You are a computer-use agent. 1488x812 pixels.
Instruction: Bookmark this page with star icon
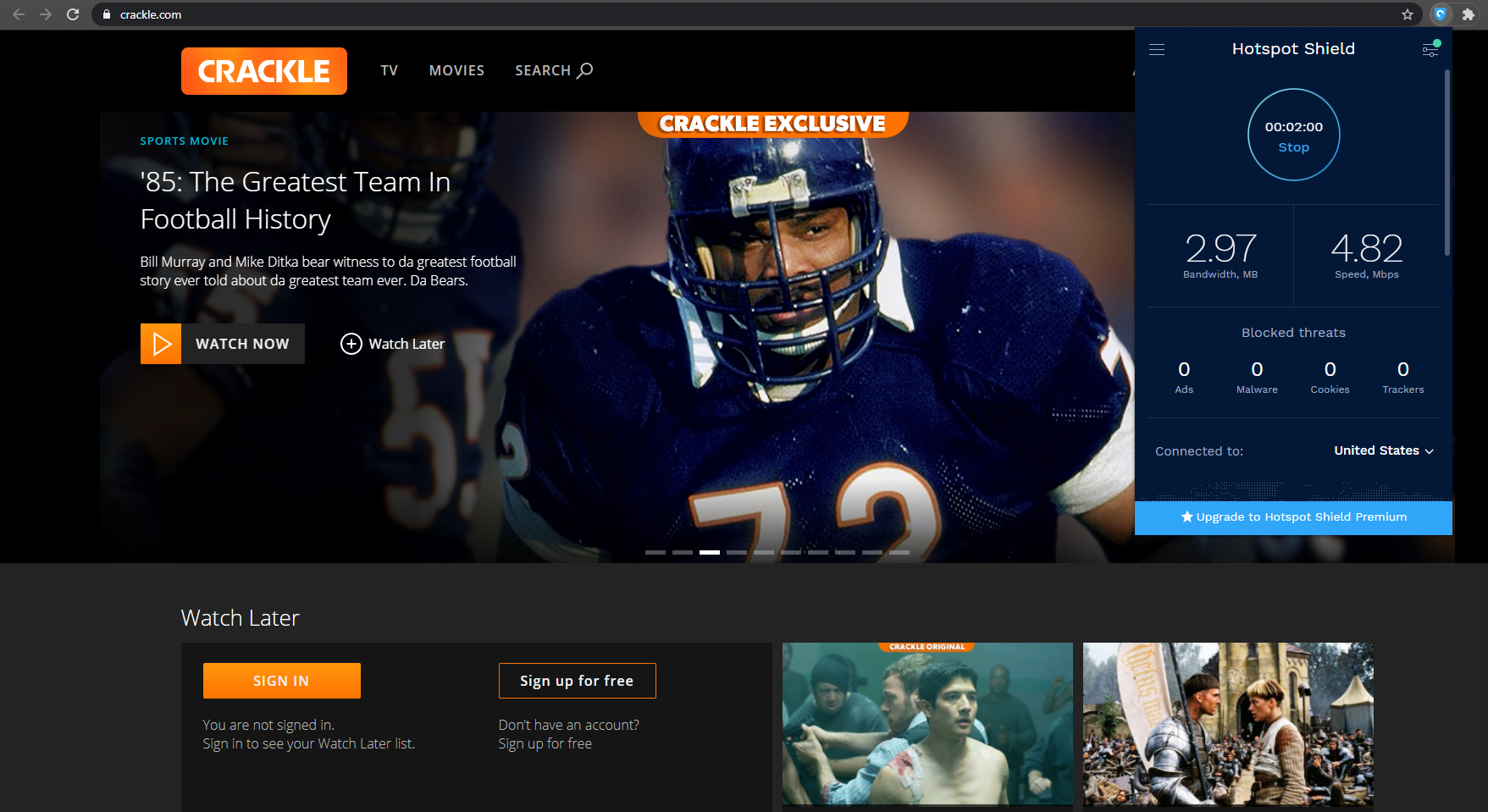[x=1408, y=14]
